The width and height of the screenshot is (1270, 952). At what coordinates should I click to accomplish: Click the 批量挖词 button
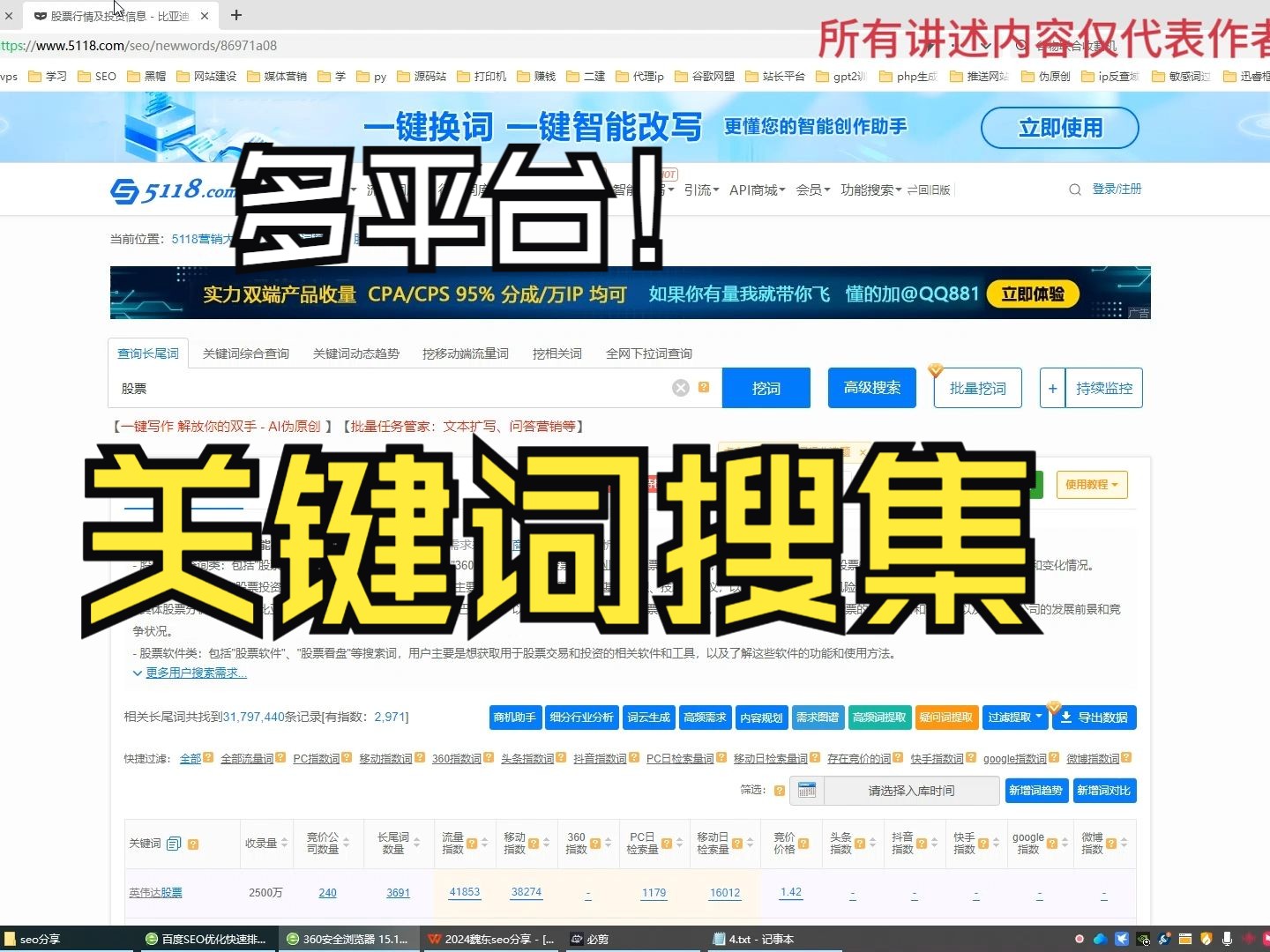[x=978, y=388]
